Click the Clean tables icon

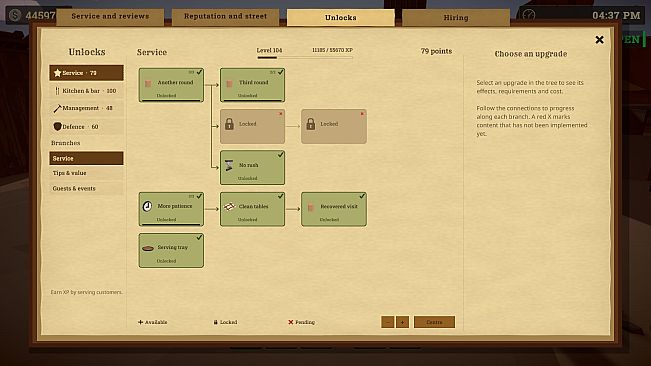click(x=229, y=207)
